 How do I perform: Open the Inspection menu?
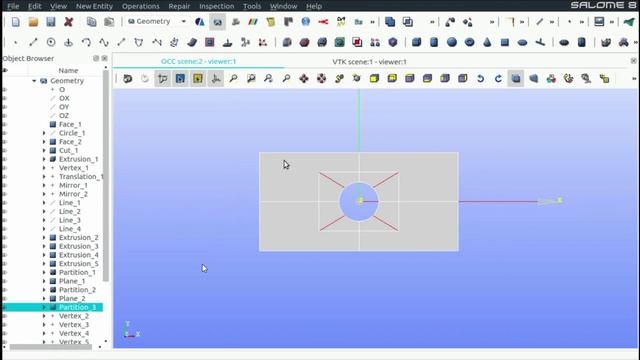pyautogui.click(x=216, y=6)
